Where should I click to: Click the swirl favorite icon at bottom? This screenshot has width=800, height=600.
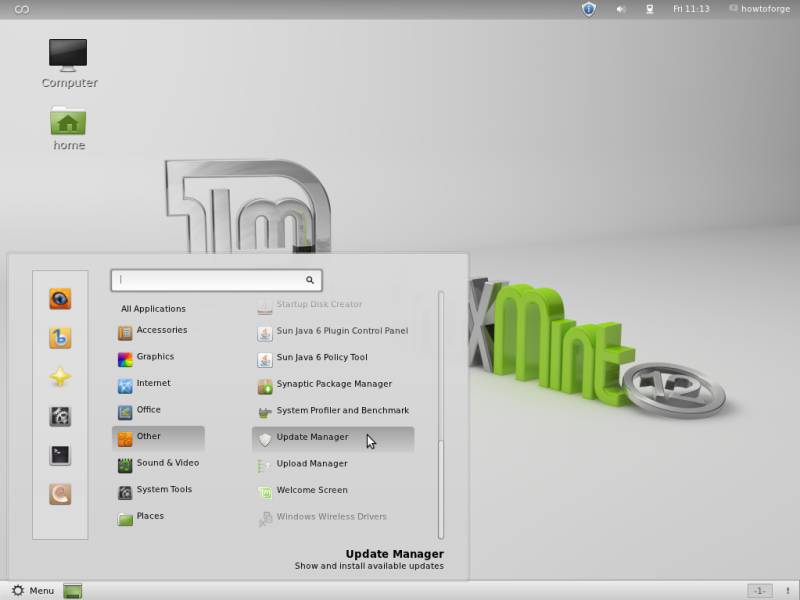60,494
